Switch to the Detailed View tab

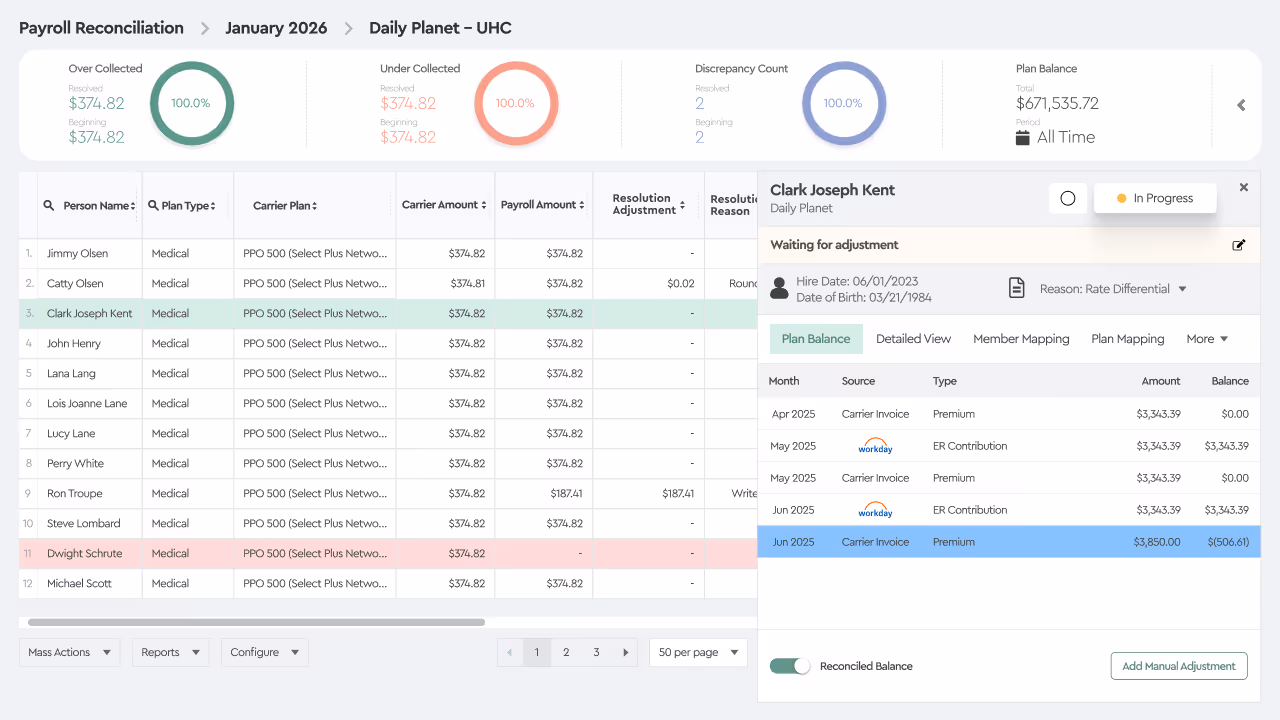[x=913, y=339]
